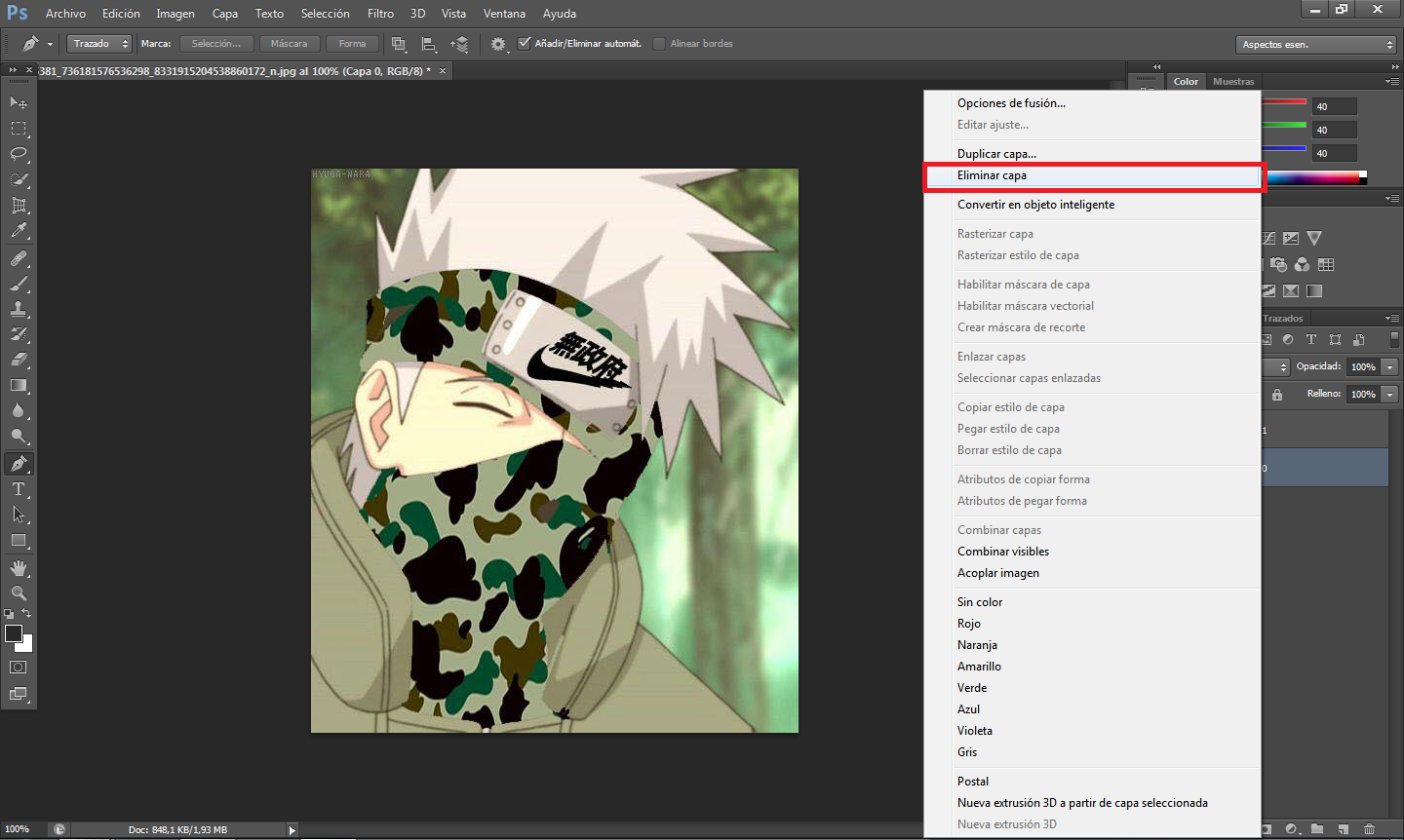Open the blend mode dropdown arrows

pyautogui.click(x=1283, y=367)
